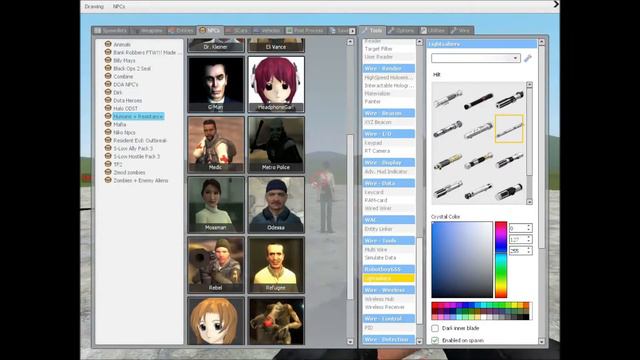This screenshot has width=640, height=360.
Task: Switch to the Entities tab
Action: (181, 31)
